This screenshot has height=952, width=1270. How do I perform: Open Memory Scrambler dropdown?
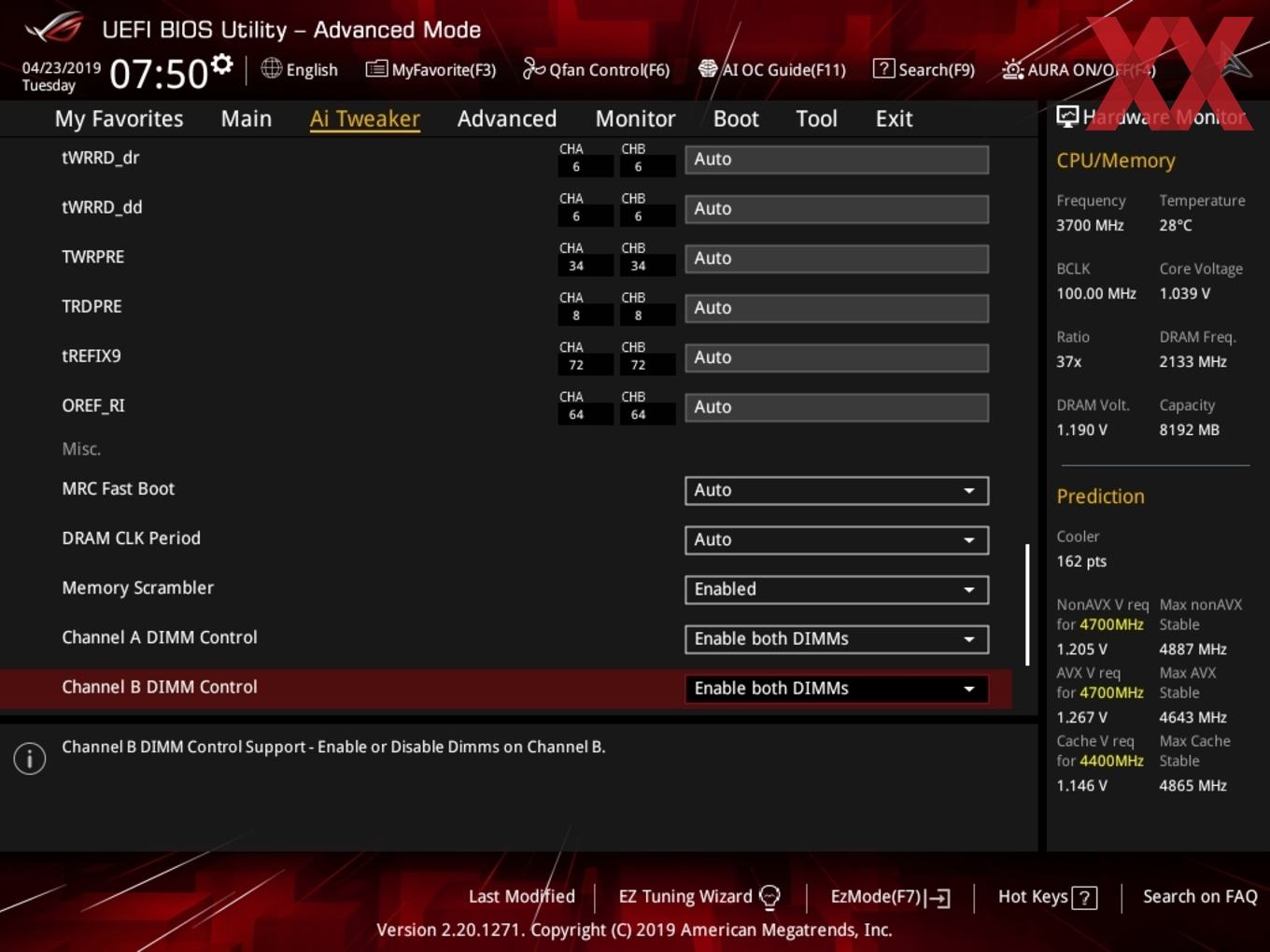coord(837,589)
